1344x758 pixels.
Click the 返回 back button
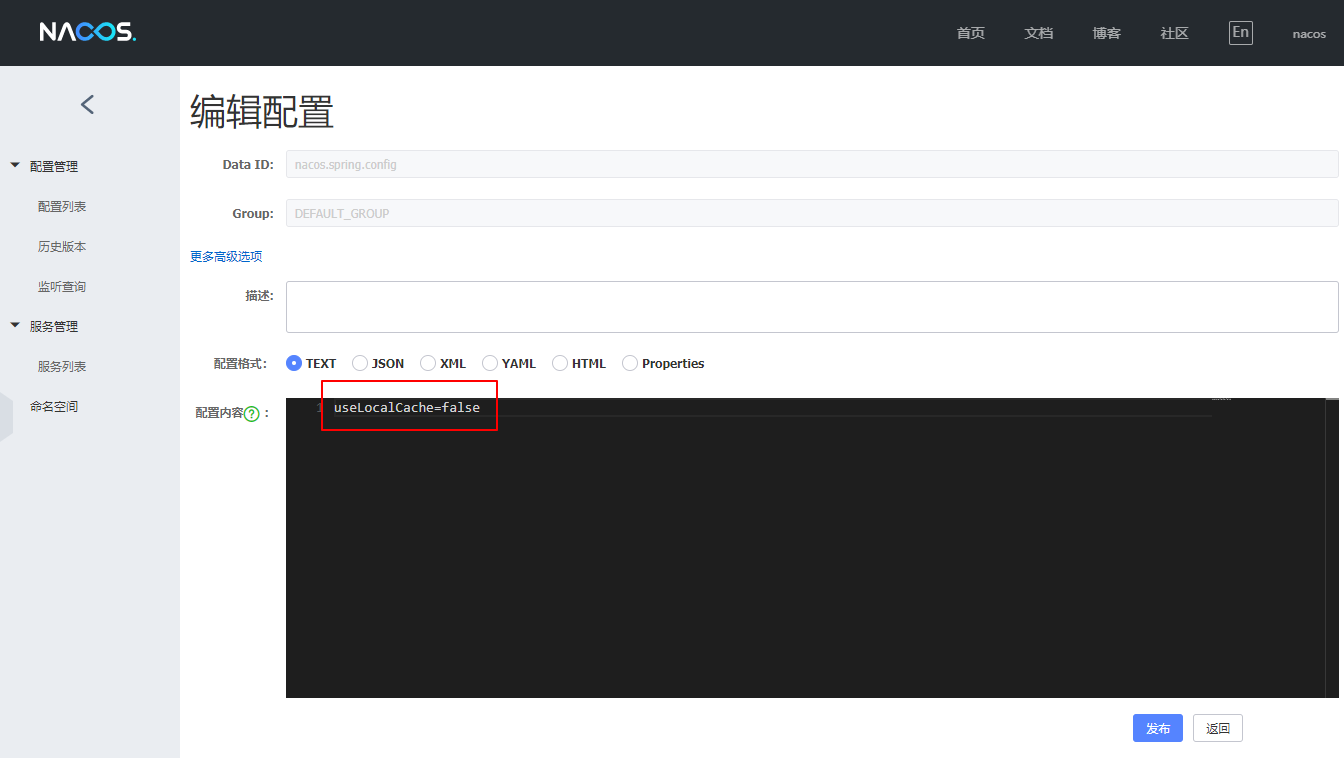point(1218,728)
